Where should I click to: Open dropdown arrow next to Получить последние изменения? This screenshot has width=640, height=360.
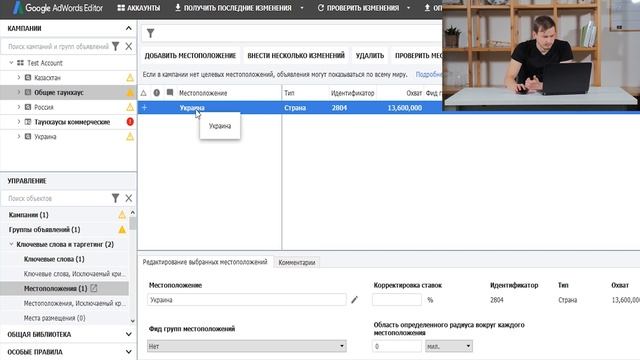click(x=302, y=8)
